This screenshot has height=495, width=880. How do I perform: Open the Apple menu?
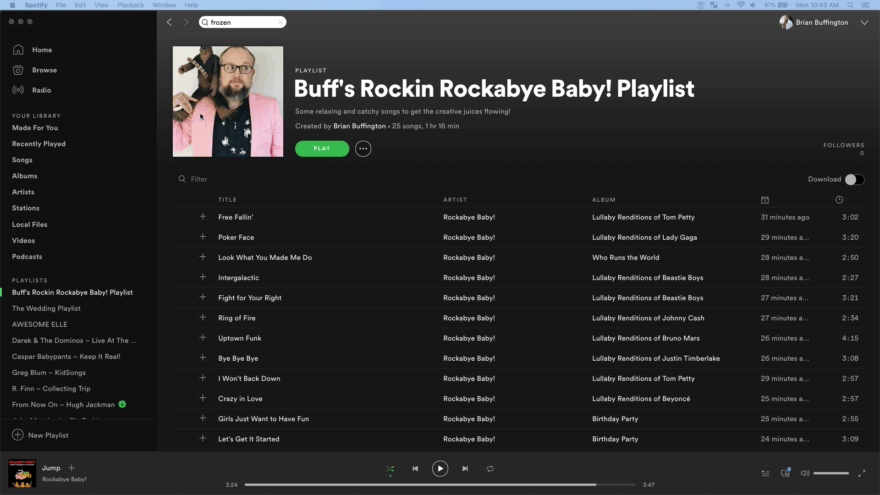(x=12, y=5)
